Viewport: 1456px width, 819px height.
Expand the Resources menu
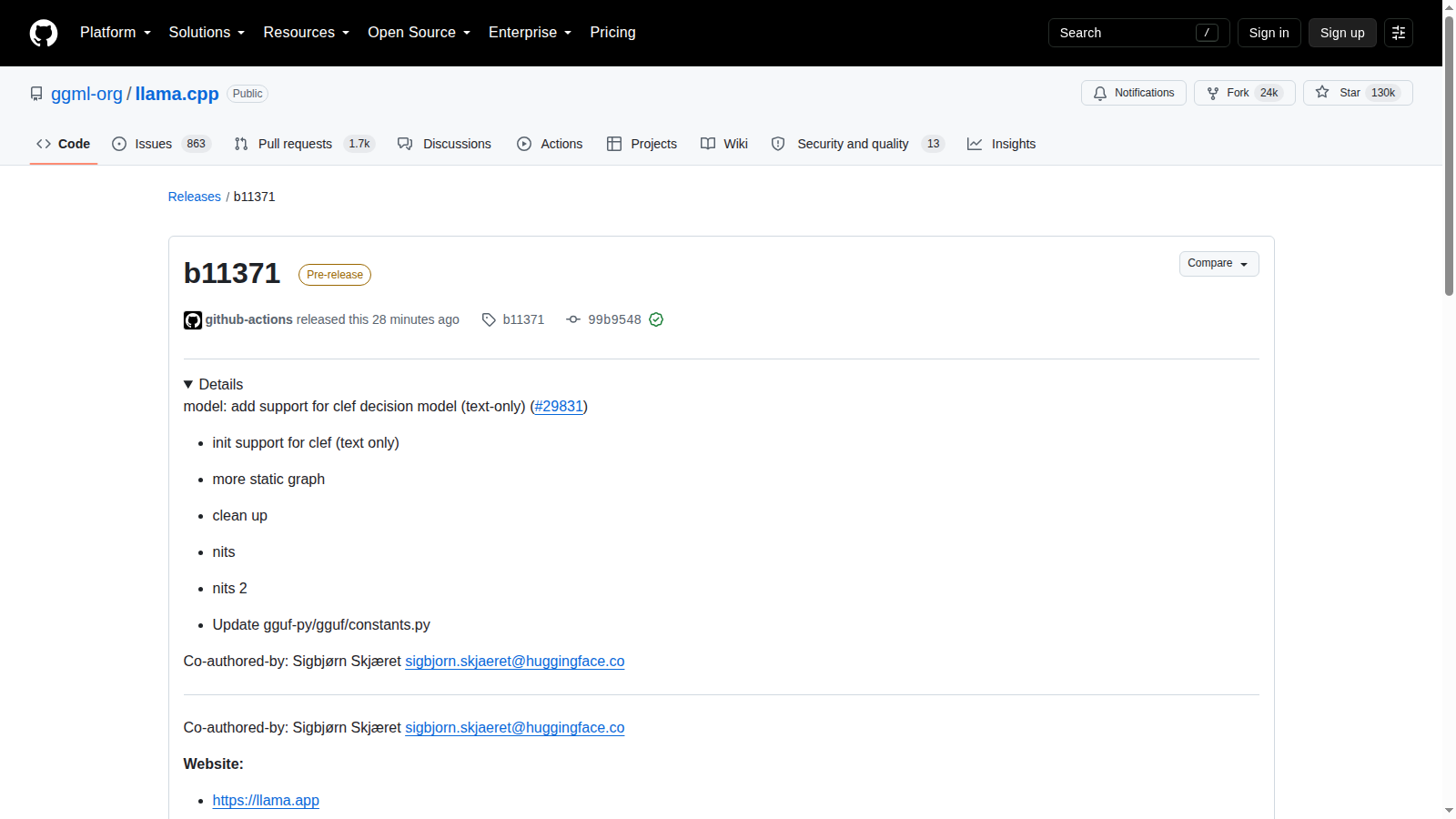point(307,33)
